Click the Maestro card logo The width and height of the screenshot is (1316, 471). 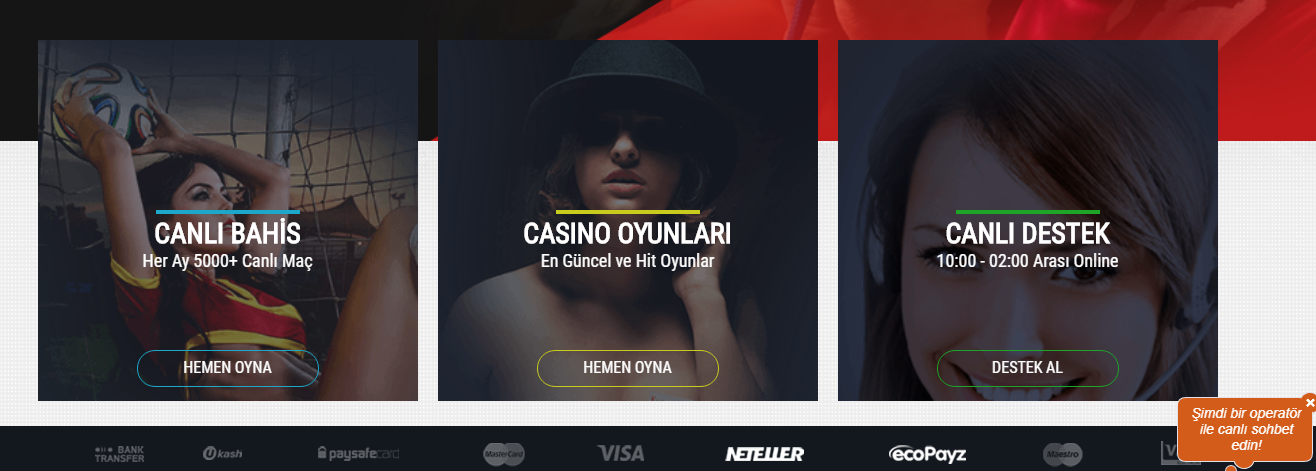(1063, 454)
